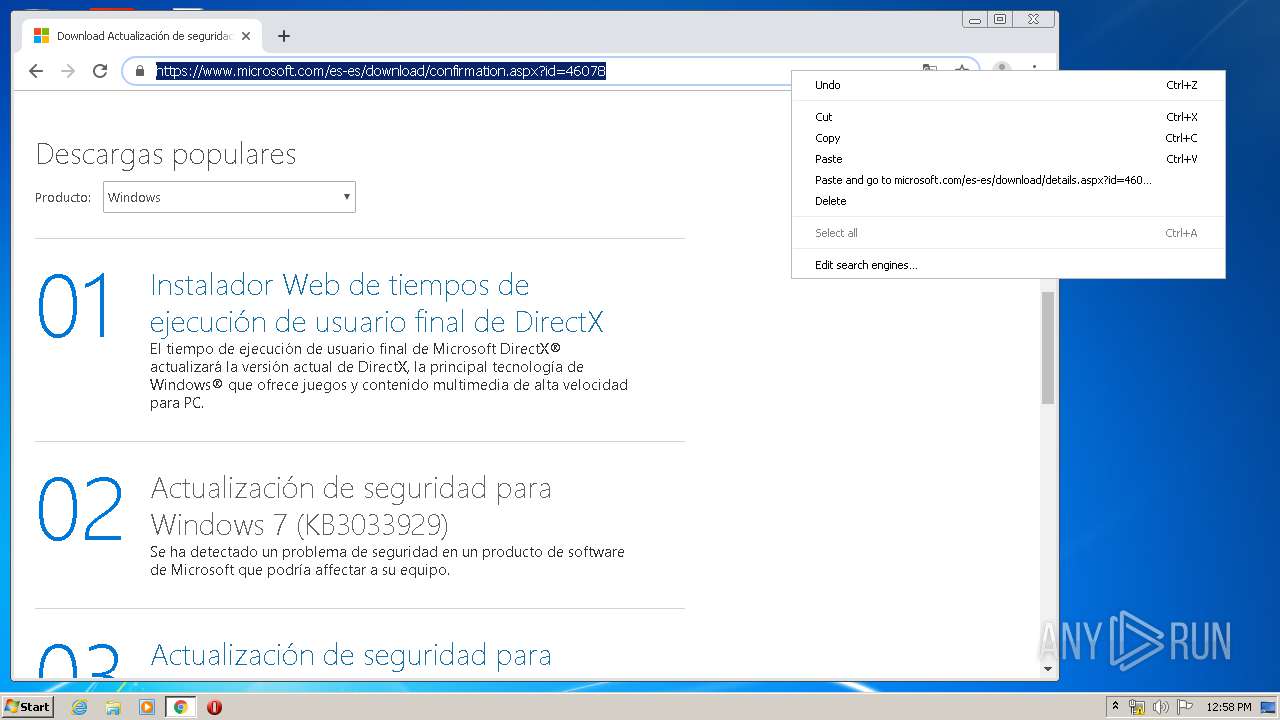
Task: Select Paste and go to microsoft.com entry
Action: tap(1008, 180)
